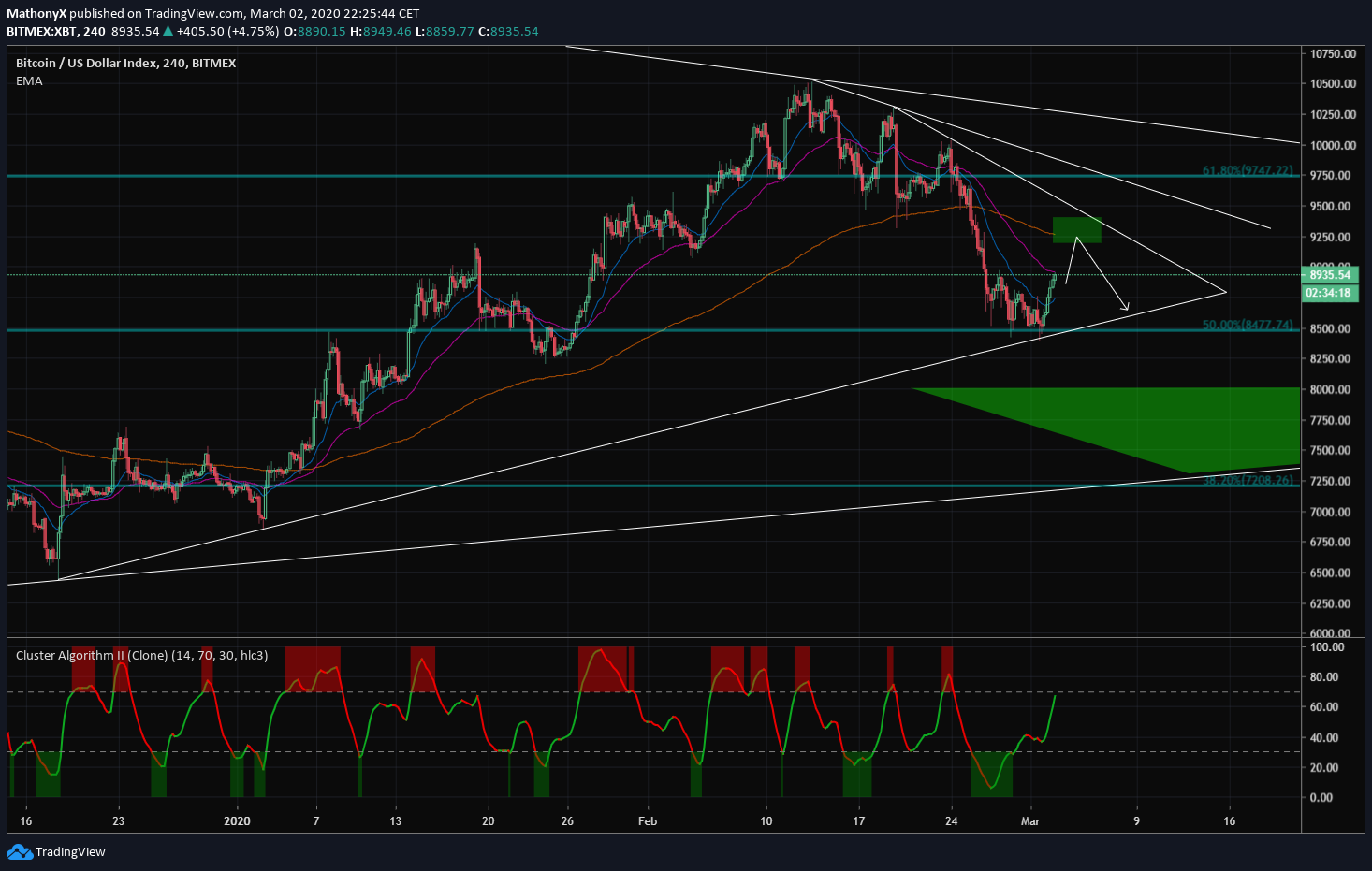The height and width of the screenshot is (871, 1372).
Task: Click the Feb marker on time axis
Action: [648, 821]
